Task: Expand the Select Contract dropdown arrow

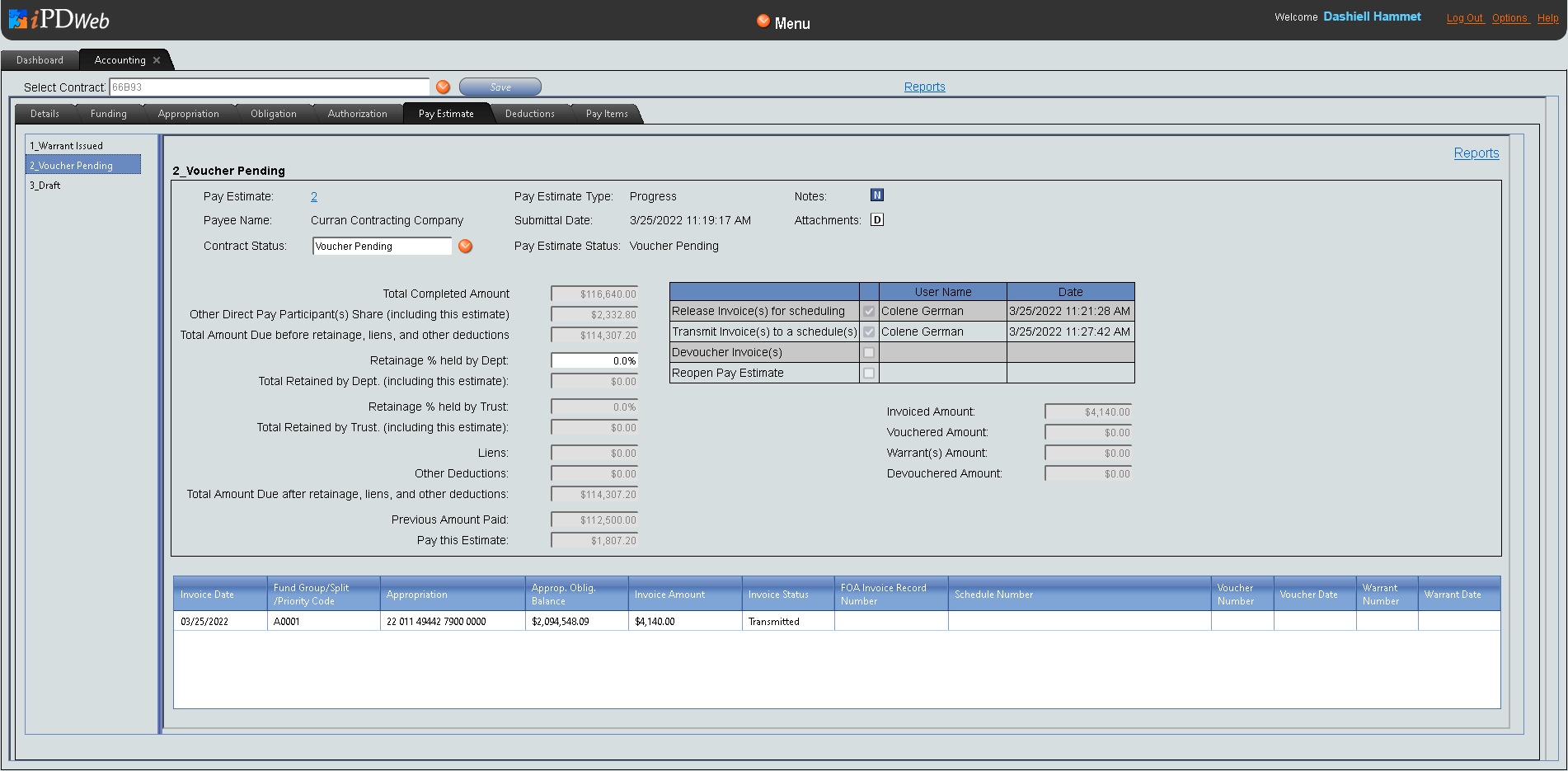Action: (444, 87)
